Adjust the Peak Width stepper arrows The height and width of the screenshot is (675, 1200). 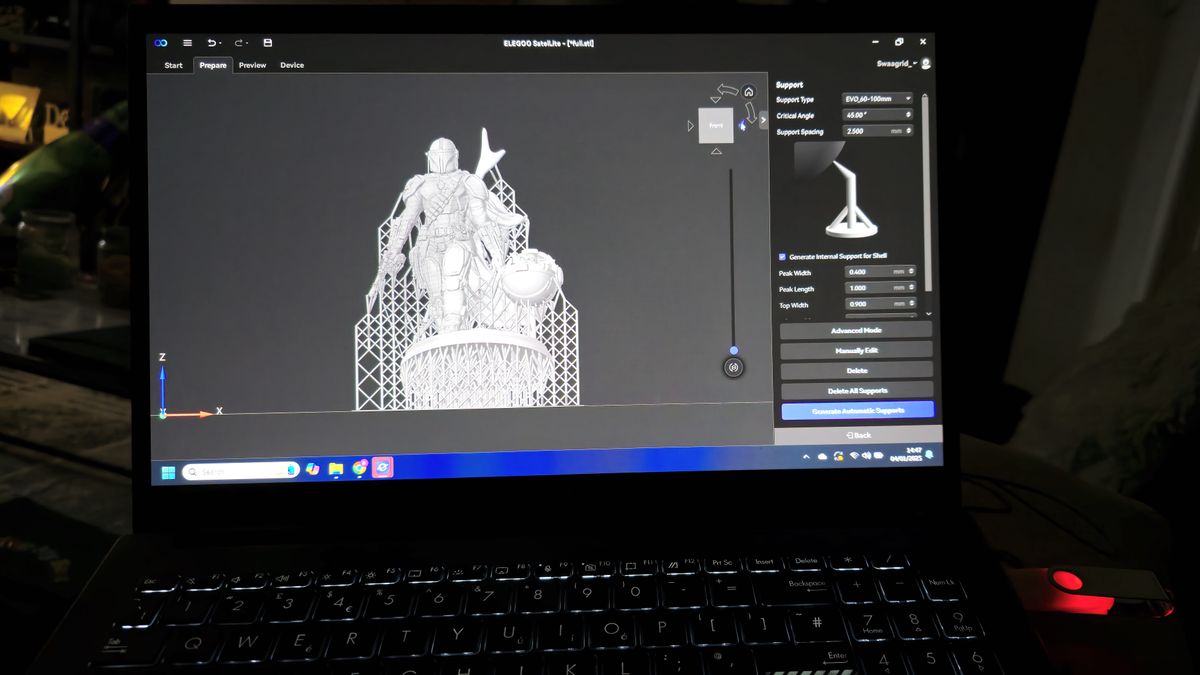coord(910,271)
